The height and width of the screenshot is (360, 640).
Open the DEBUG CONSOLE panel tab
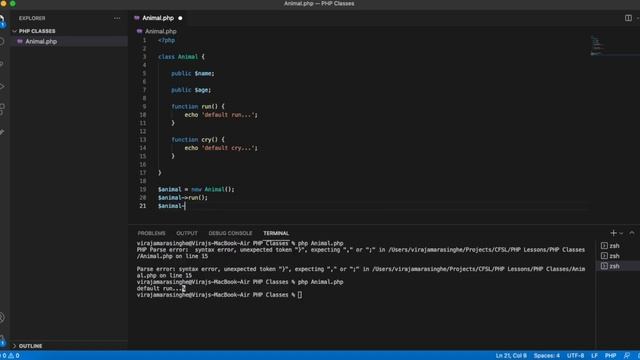coord(230,233)
